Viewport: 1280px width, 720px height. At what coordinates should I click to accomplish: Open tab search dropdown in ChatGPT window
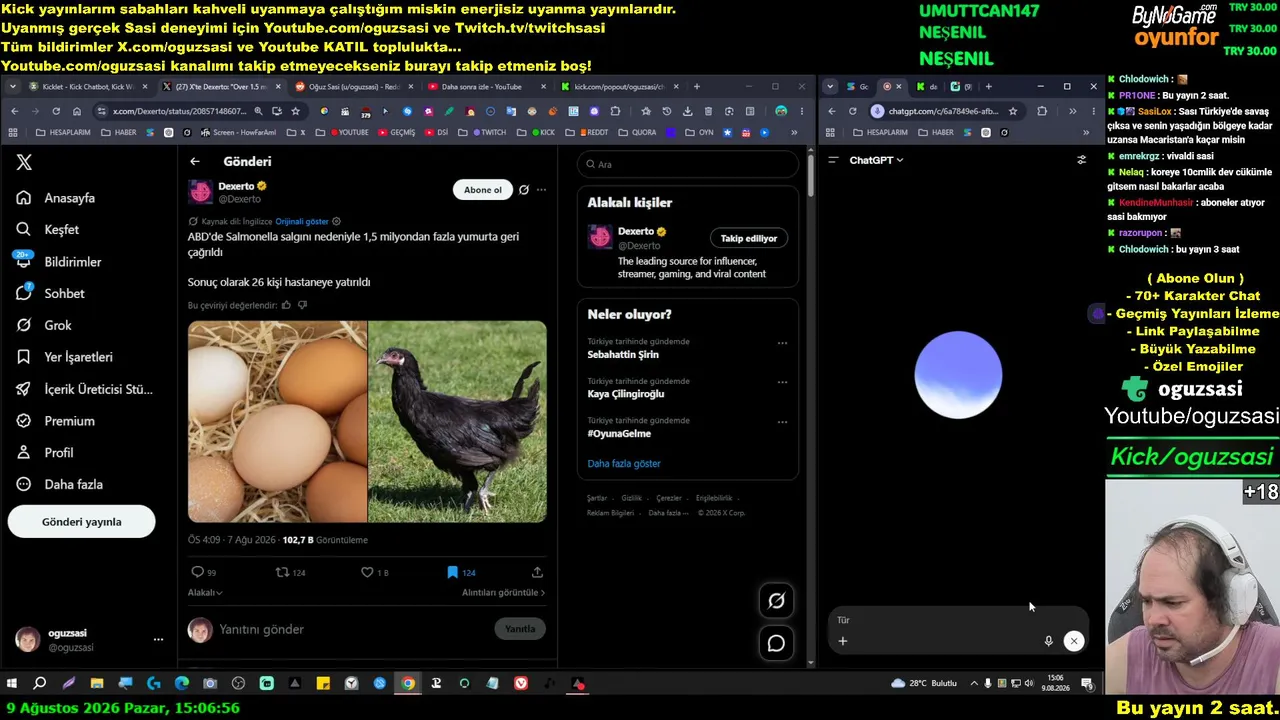(x=830, y=87)
